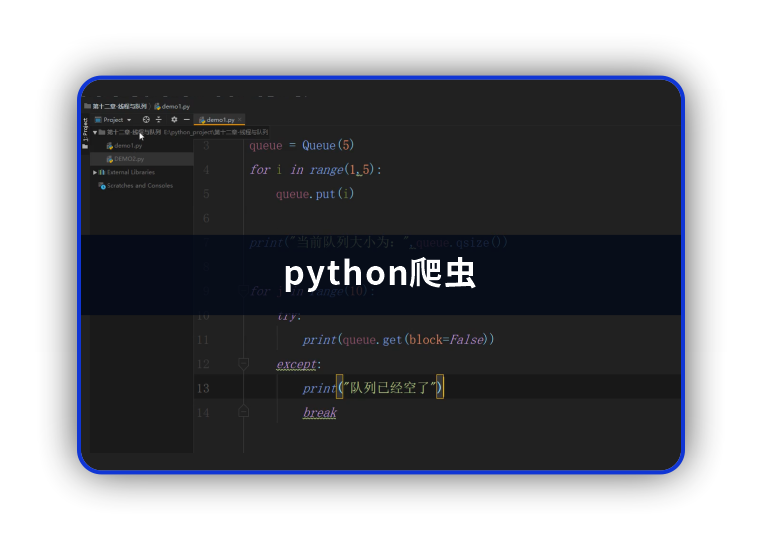Click the Scratches and Consoles icon
Screen dimensions: 762x550
click(x=102, y=185)
